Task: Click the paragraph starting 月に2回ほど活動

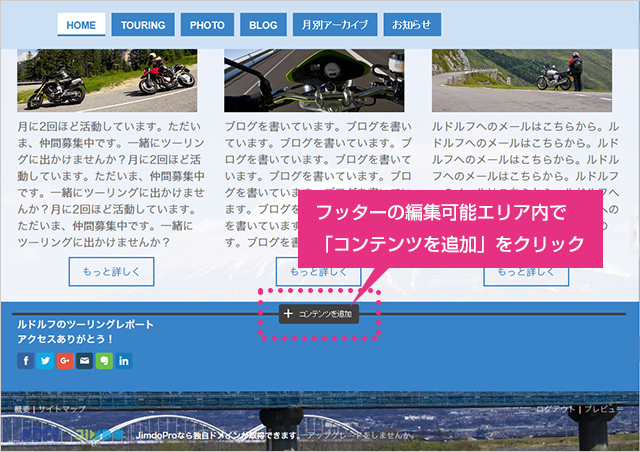Action: click(111, 184)
